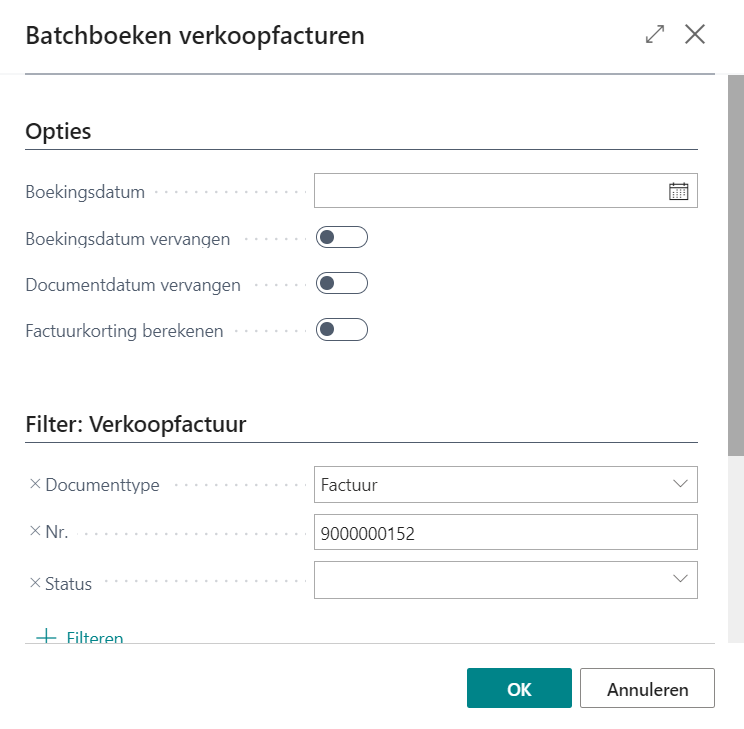Image resolution: width=744 pixels, height=729 pixels.
Task: Confirm with the OK button
Action: [x=519, y=689]
